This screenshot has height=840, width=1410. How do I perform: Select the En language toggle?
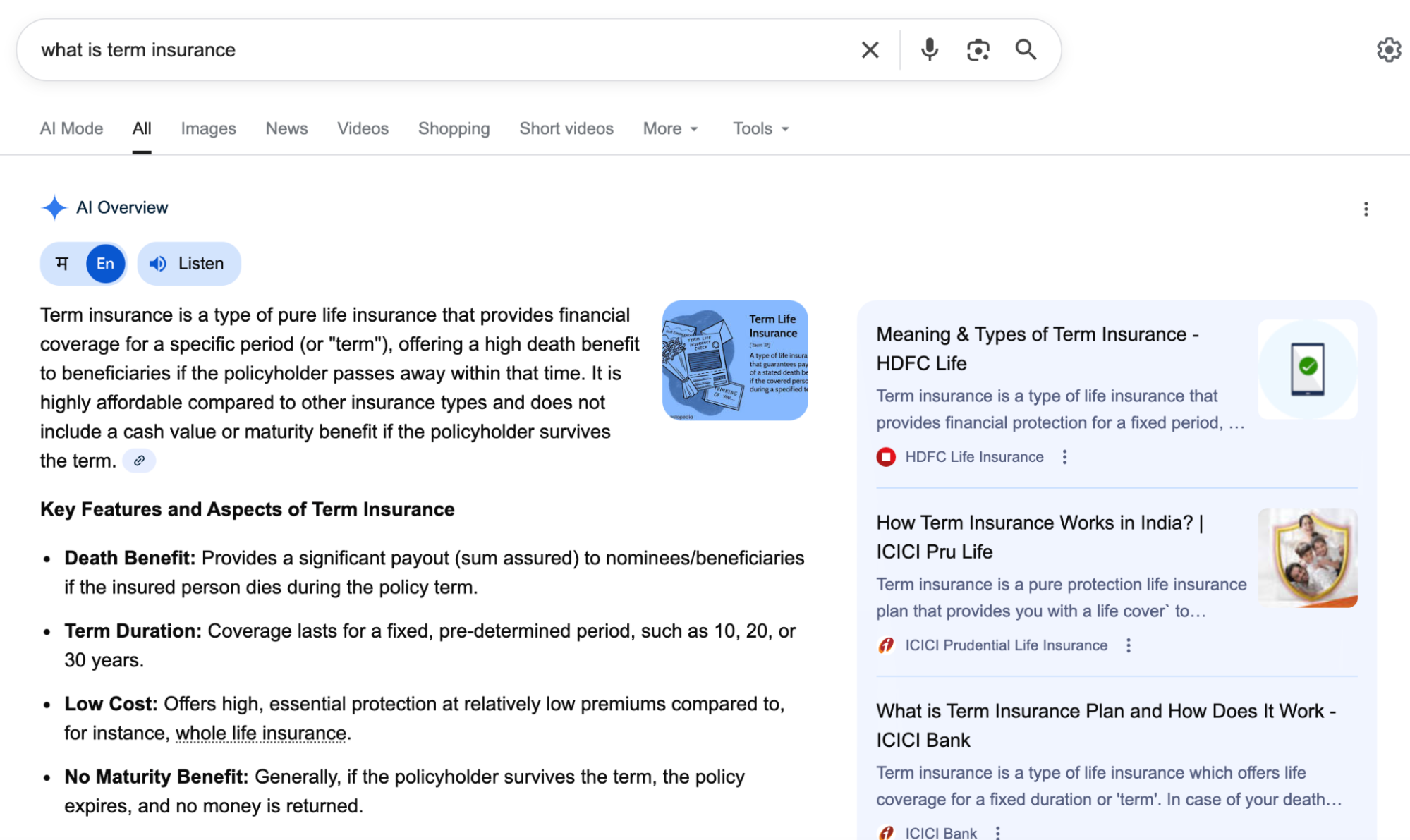coord(105,264)
